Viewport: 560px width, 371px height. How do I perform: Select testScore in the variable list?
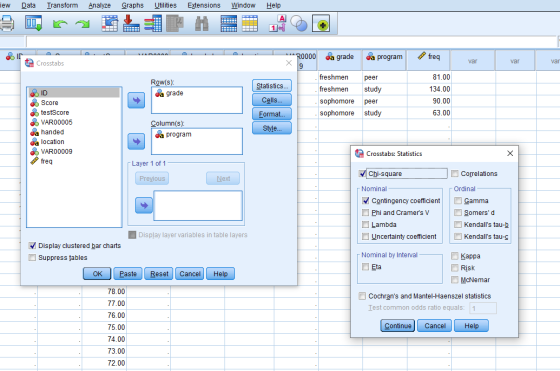[x=74, y=112]
